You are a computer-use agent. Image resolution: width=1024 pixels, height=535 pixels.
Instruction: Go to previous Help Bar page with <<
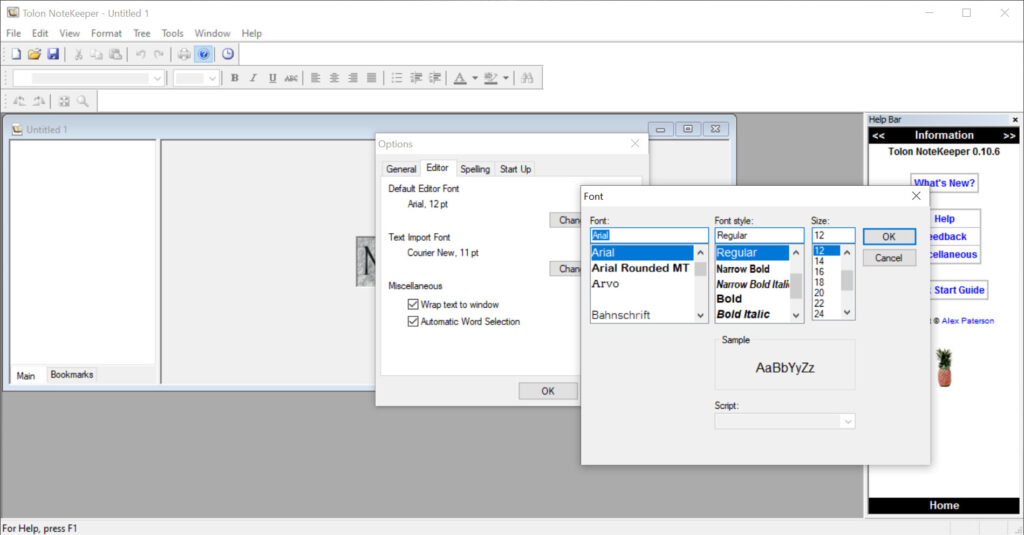tap(878, 136)
